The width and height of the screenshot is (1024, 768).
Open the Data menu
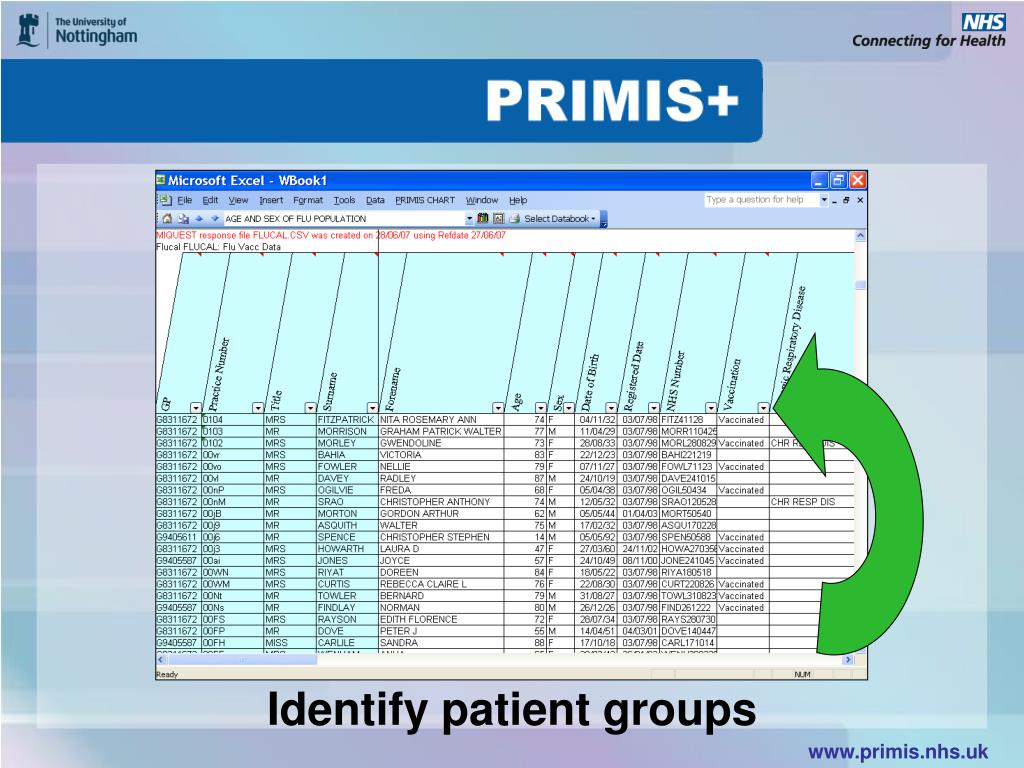[375, 200]
